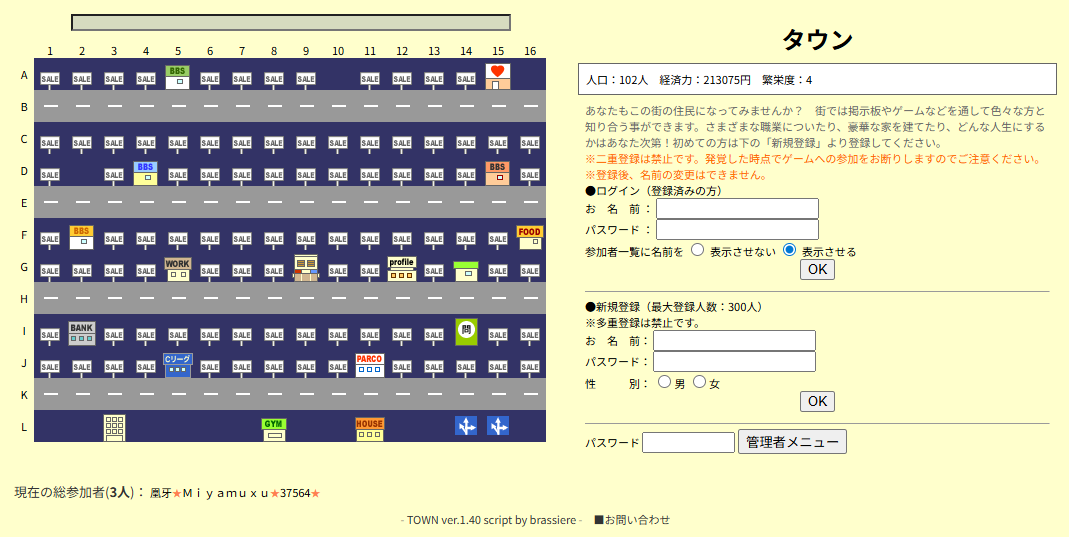Select the SALE lot at grid I16
This screenshot has height=537, width=1069.
[530, 335]
